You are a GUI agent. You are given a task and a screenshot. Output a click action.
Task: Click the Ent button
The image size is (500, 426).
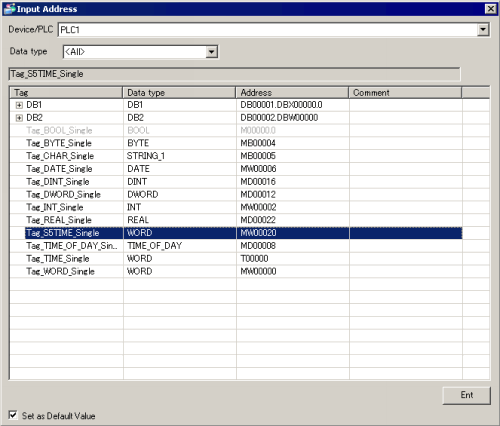466,395
